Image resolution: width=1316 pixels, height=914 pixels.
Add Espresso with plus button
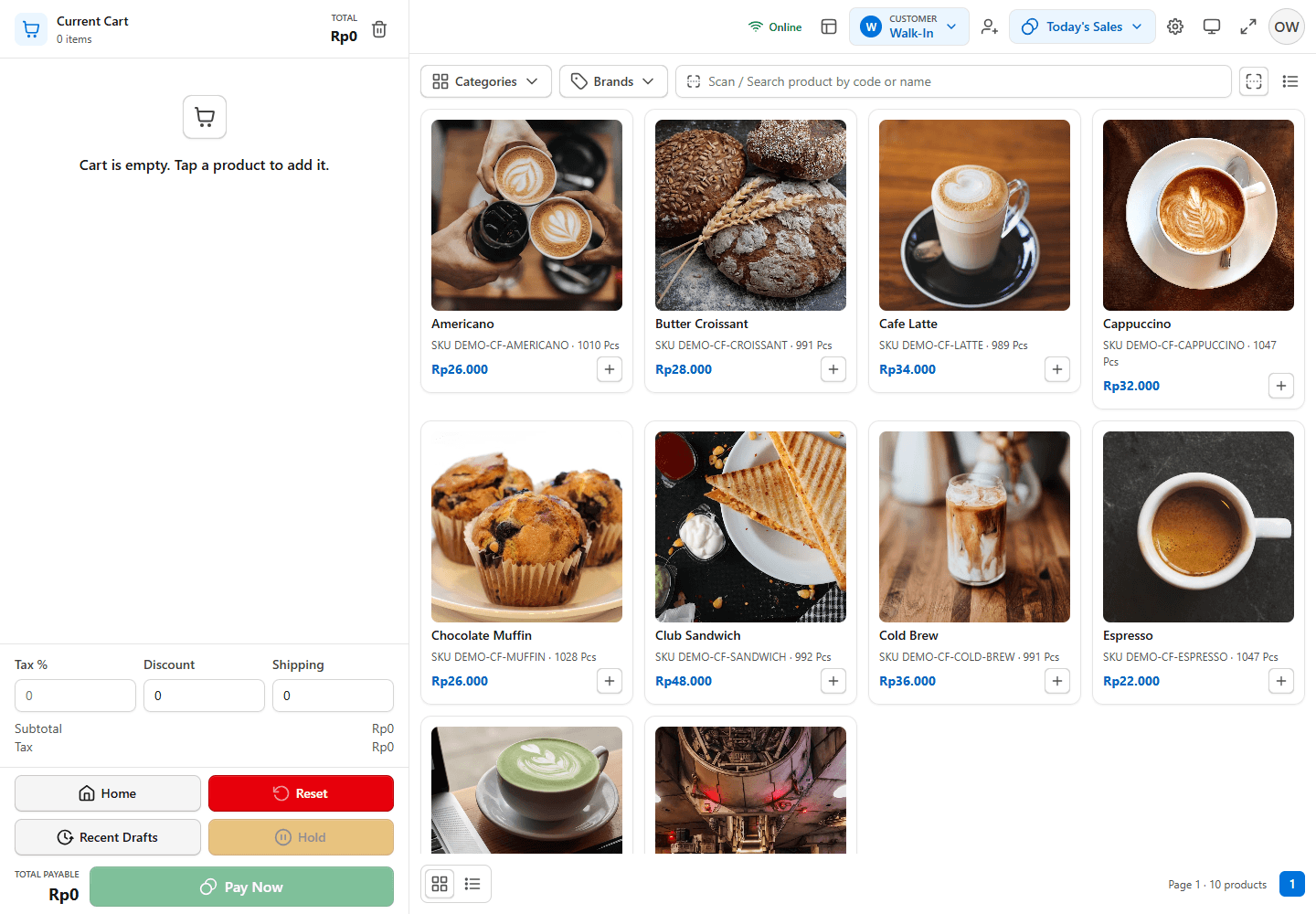[x=1281, y=681]
